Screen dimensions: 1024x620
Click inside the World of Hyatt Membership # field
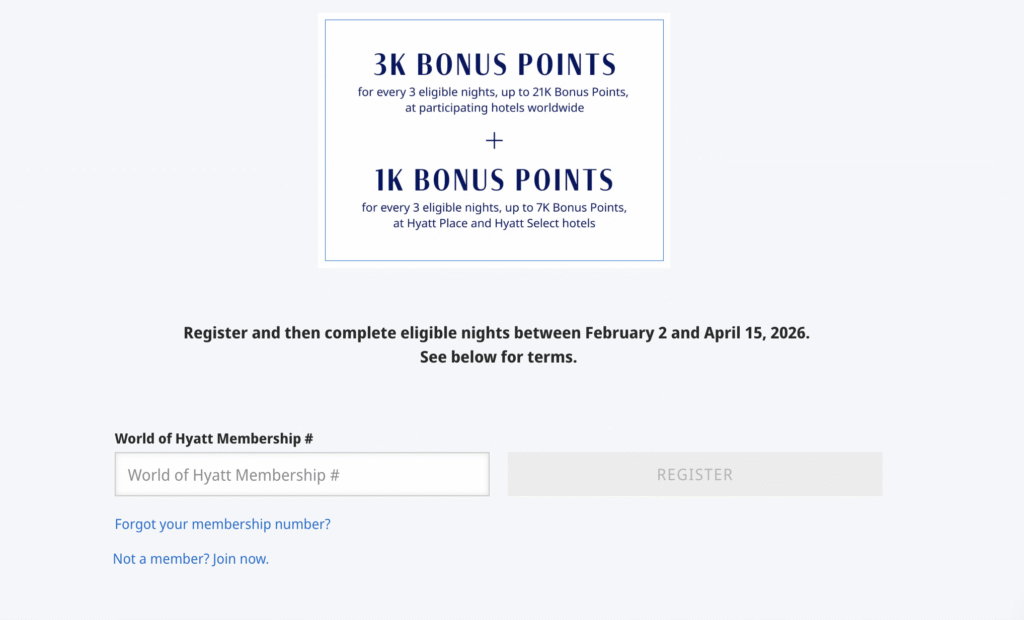click(301, 474)
